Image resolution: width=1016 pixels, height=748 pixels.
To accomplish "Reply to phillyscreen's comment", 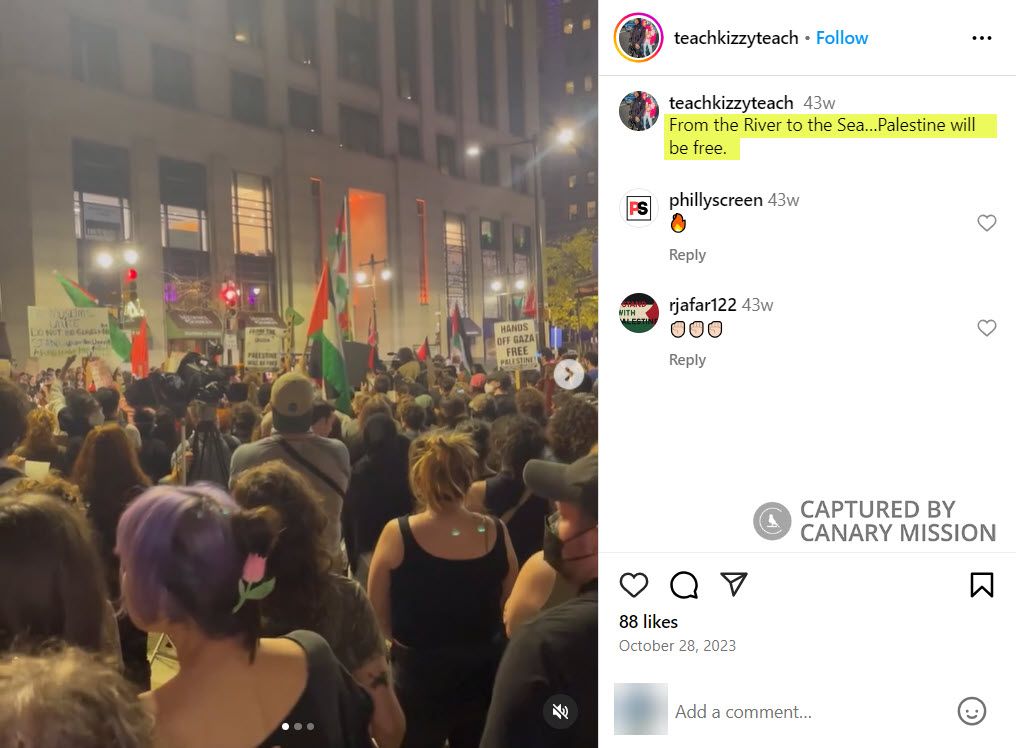I will (x=687, y=255).
